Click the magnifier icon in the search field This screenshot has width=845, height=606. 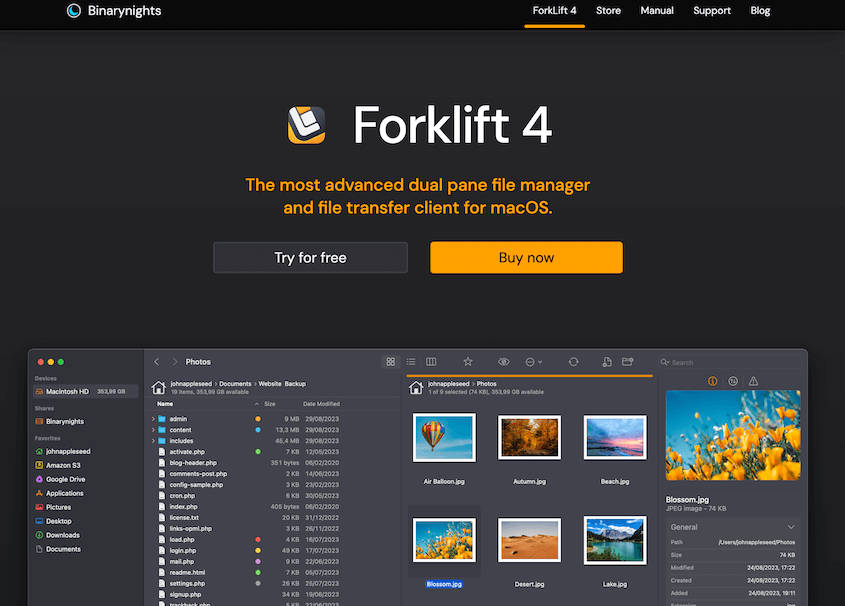(665, 363)
